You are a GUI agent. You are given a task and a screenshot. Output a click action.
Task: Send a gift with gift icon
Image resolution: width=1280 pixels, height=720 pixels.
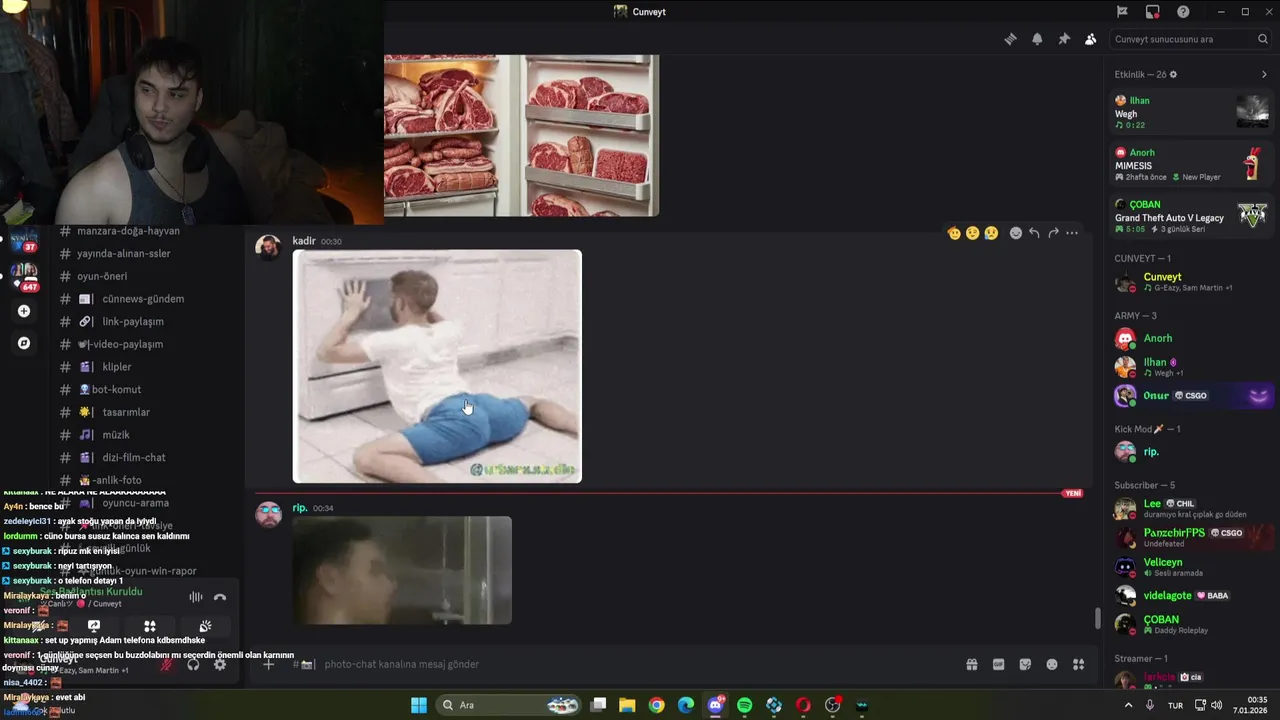point(971,664)
